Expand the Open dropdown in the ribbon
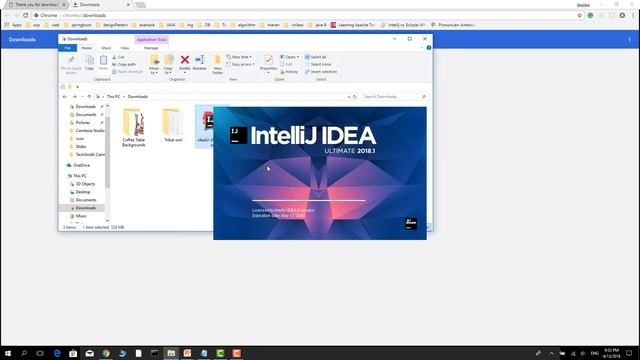The height and width of the screenshot is (360, 640). 289,57
